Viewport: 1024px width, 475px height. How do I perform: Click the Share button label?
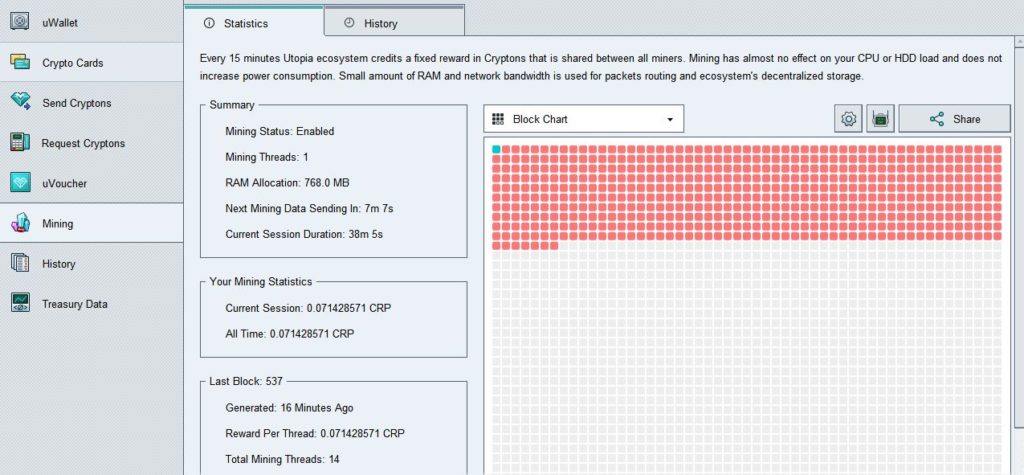967,119
